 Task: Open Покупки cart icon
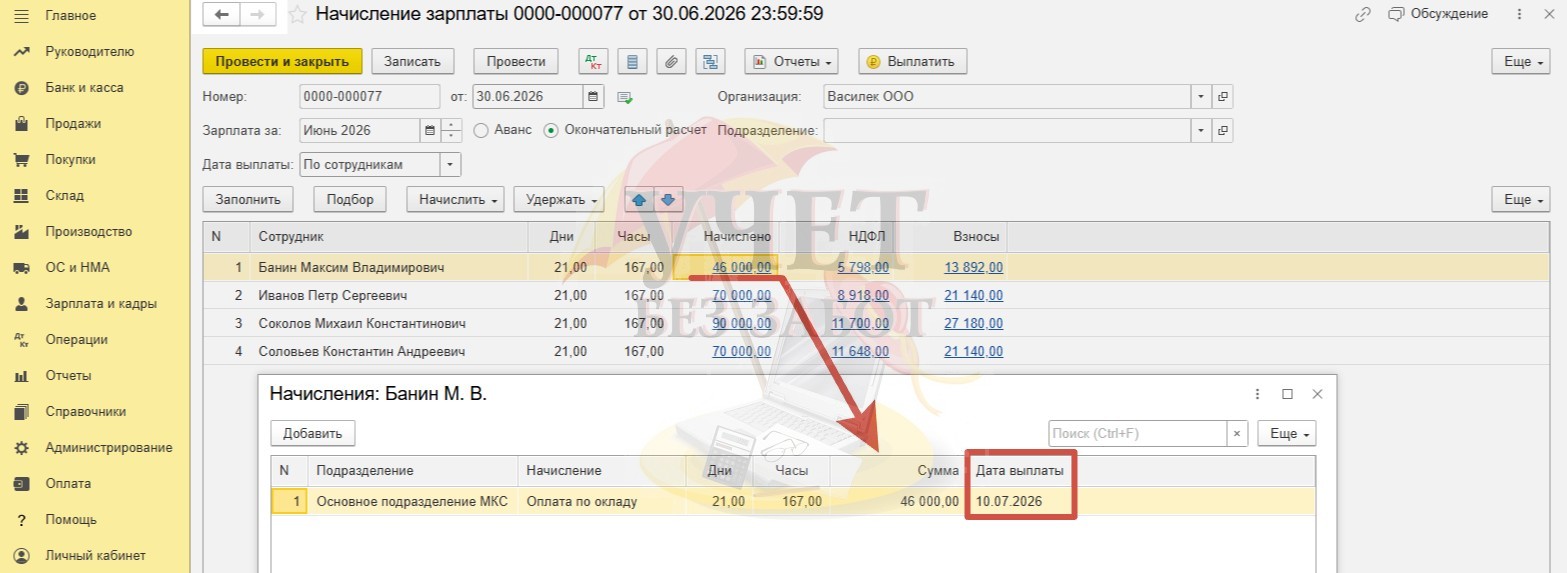tap(20, 160)
